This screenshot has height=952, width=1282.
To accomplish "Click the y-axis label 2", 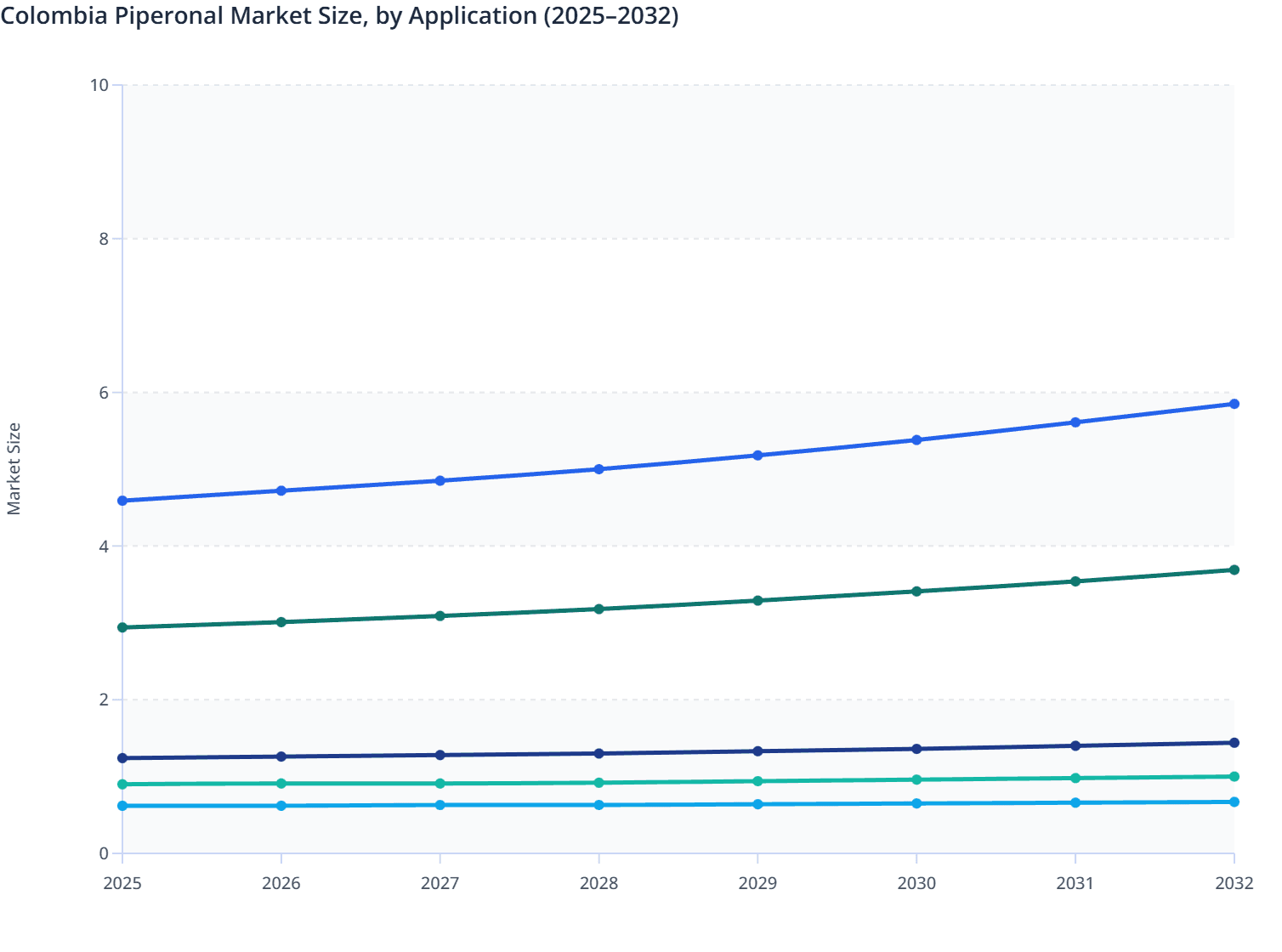I will click(104, 700).
